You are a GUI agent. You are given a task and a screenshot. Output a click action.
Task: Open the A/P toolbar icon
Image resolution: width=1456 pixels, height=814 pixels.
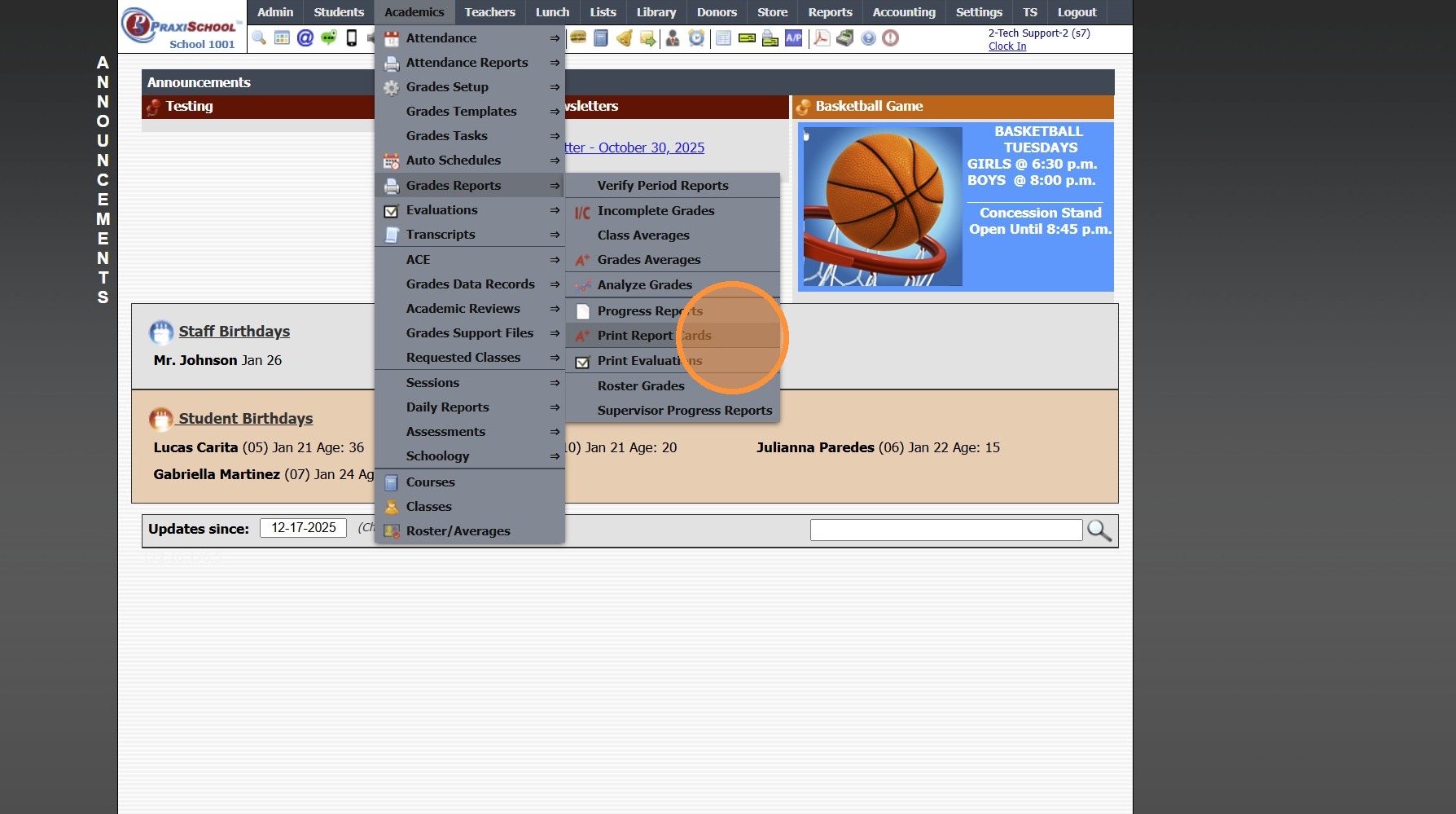tap(794, 38)
